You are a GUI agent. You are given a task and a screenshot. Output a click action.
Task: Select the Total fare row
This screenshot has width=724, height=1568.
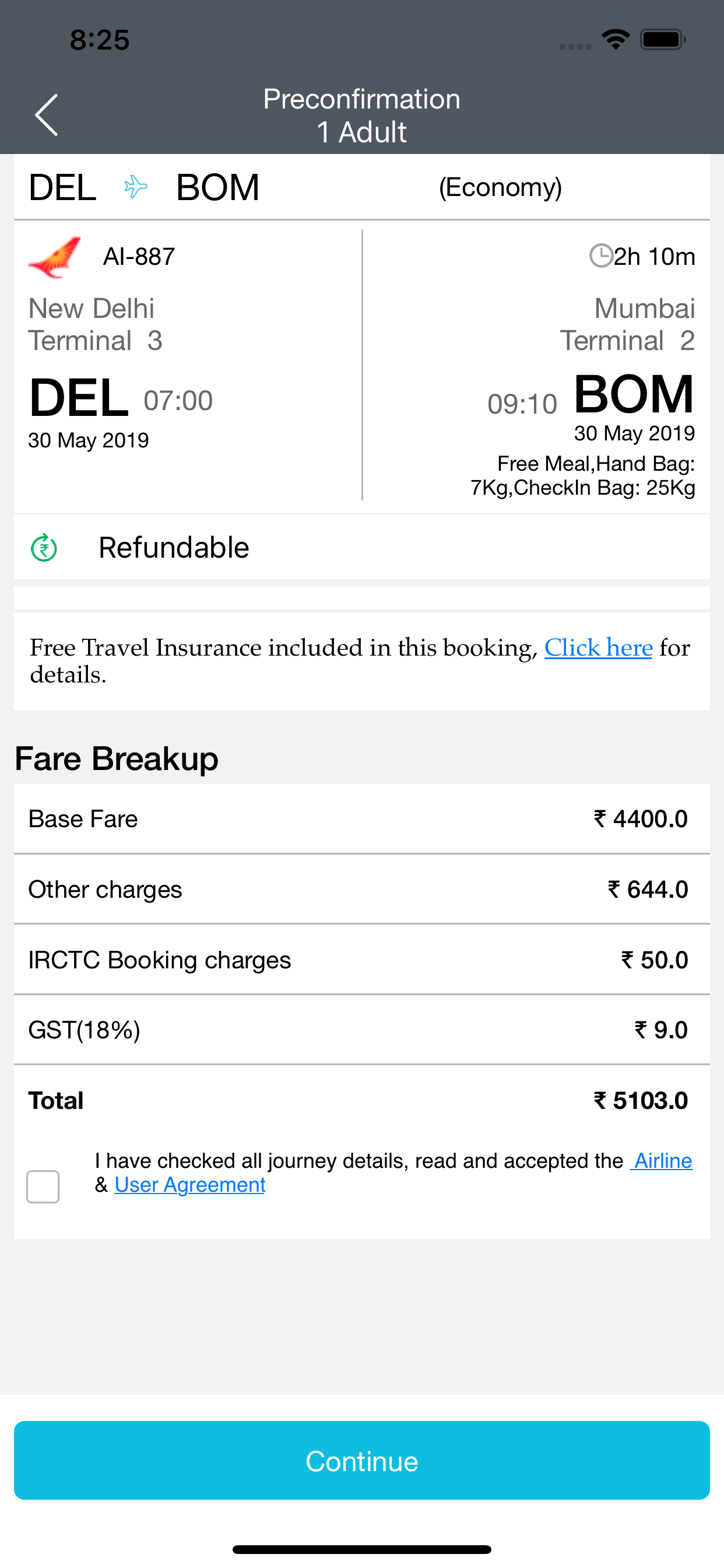362,1101
